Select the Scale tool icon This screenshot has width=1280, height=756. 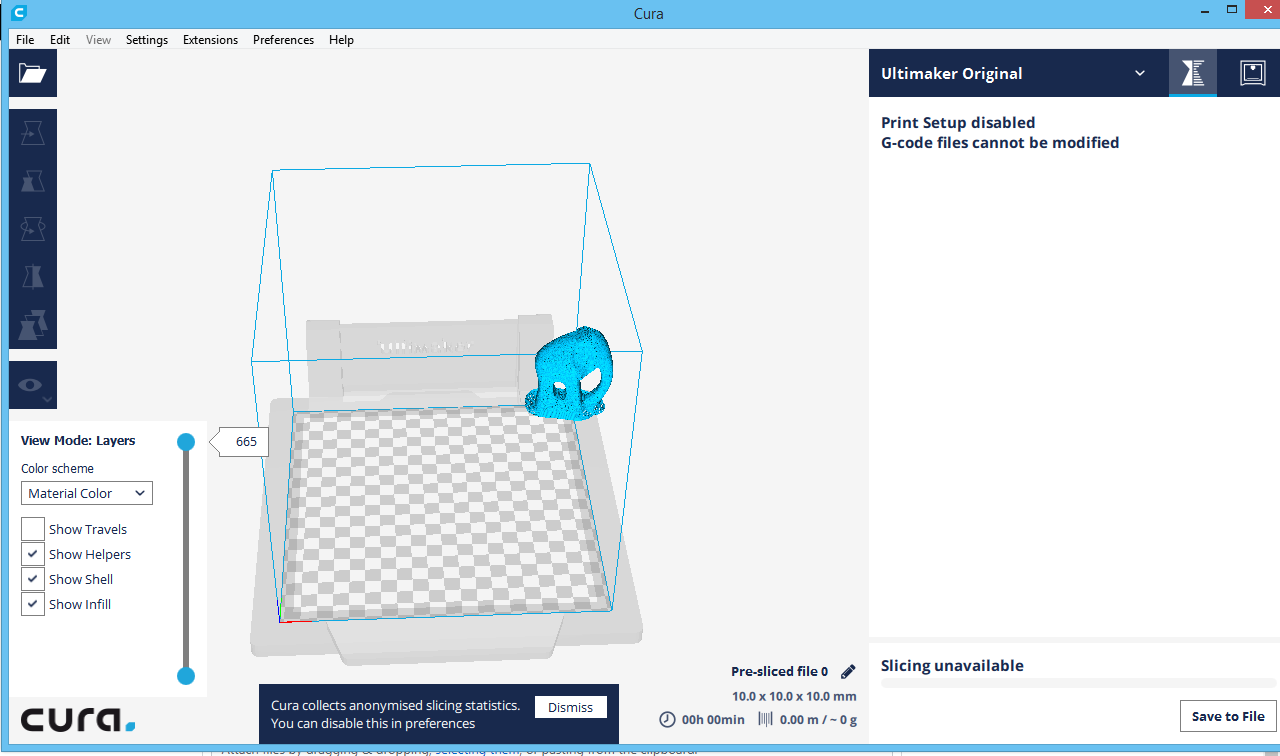tap(32, 180)
